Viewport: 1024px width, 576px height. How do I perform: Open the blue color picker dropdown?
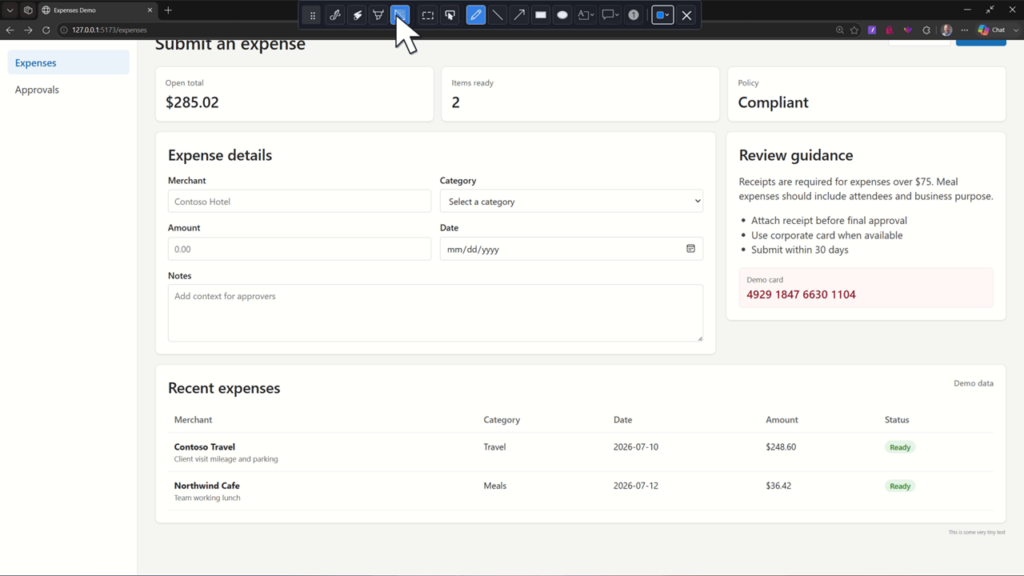(x=662, y=15)
